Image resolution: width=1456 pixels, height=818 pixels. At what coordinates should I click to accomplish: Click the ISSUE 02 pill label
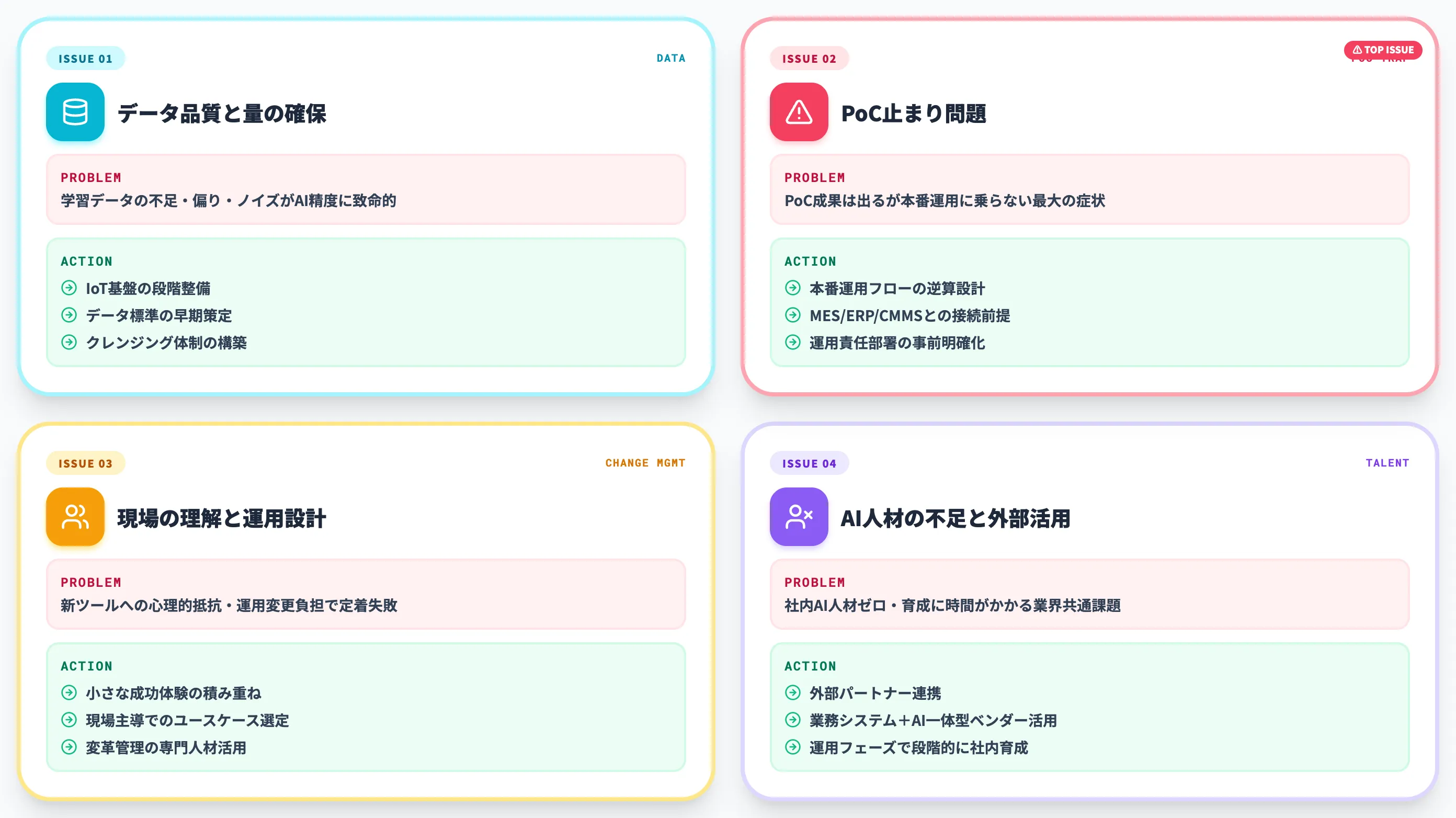click(809, 58)
